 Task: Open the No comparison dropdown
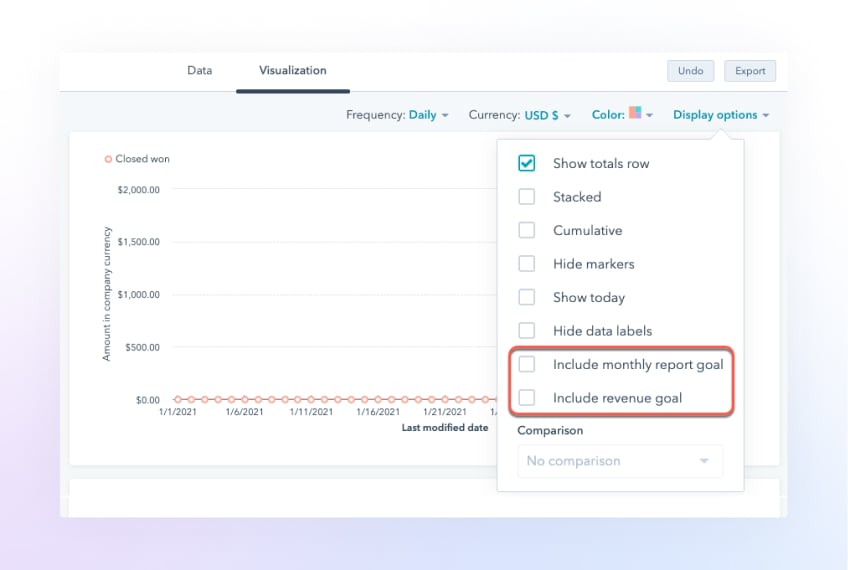click(619, 461)
